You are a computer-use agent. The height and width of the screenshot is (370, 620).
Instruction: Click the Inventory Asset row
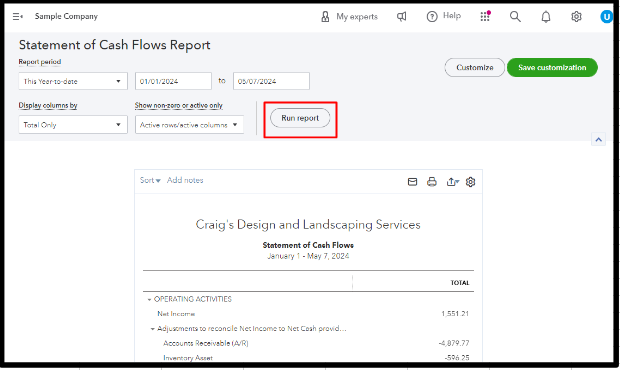pyautogui.click(x=188, y=358)
